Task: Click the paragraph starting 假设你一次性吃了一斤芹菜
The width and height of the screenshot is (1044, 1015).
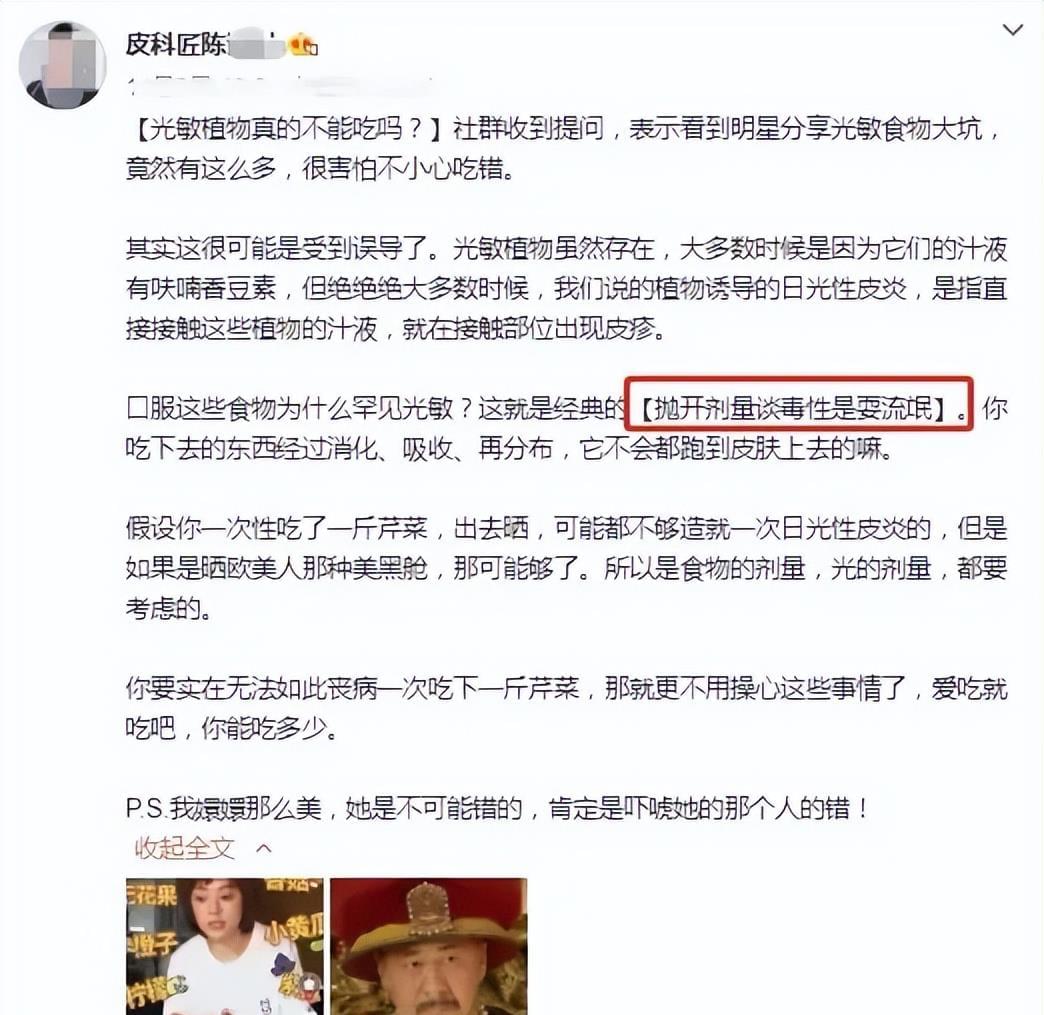Action: tap(566, 568)
